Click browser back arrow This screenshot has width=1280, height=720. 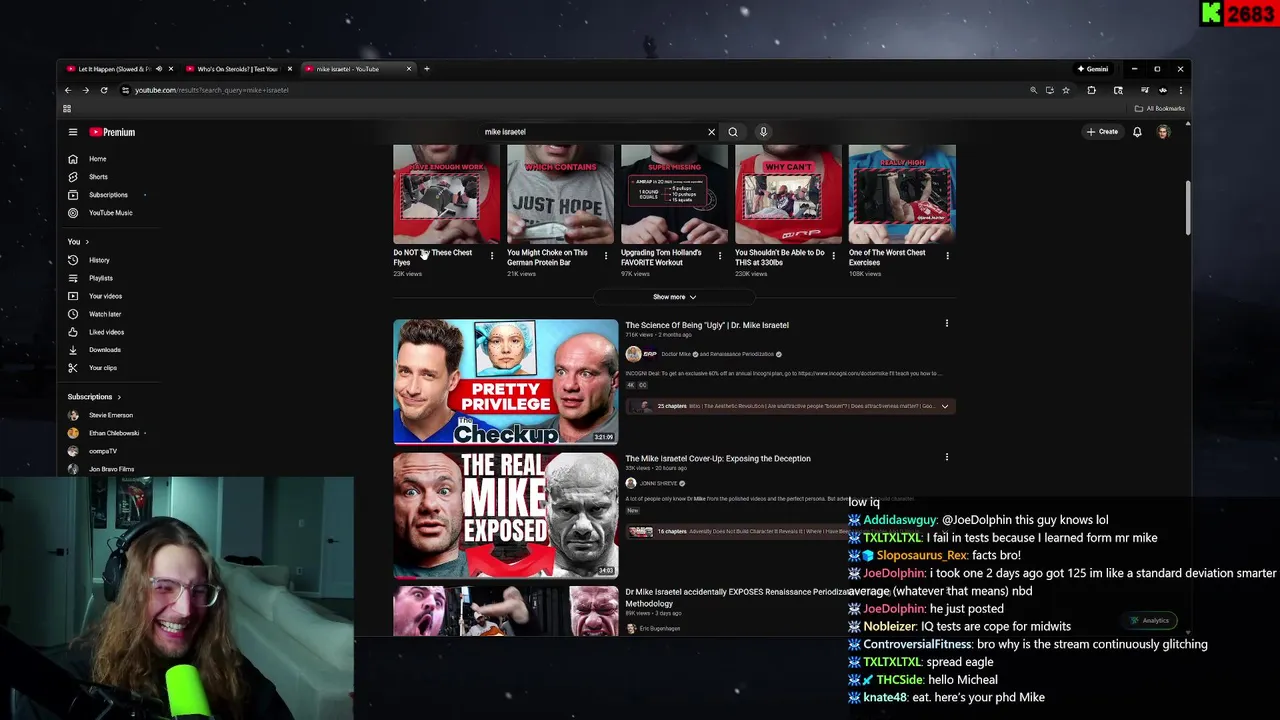[68, 90]
